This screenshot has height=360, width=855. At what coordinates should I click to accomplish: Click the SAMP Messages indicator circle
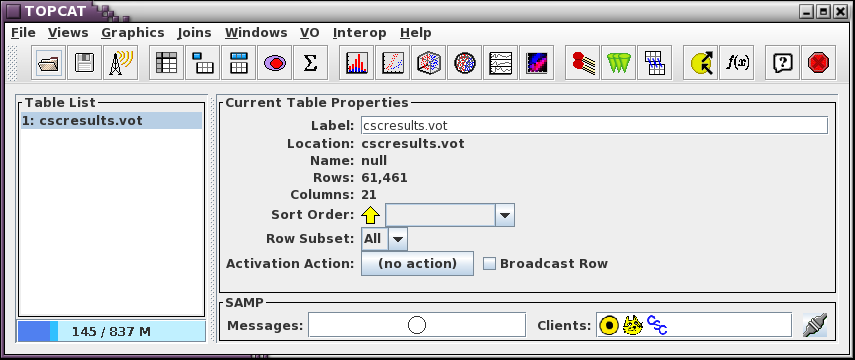coord(417,326)
